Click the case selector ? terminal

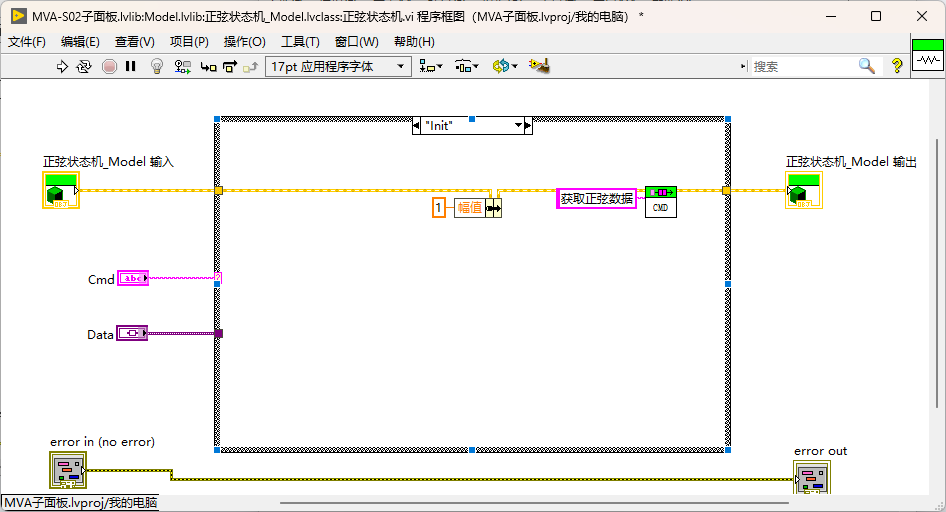click(218, 277)
